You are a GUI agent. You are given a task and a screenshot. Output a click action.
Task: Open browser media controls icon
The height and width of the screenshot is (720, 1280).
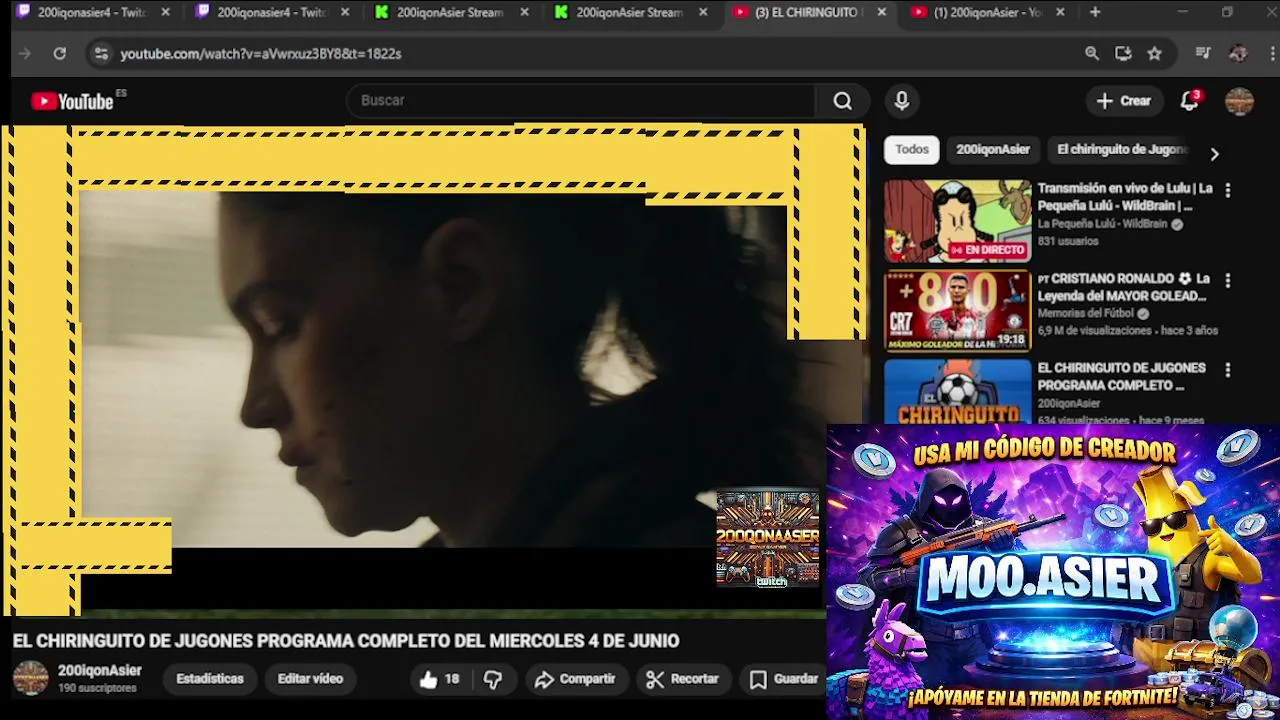tap(1203, 54)
